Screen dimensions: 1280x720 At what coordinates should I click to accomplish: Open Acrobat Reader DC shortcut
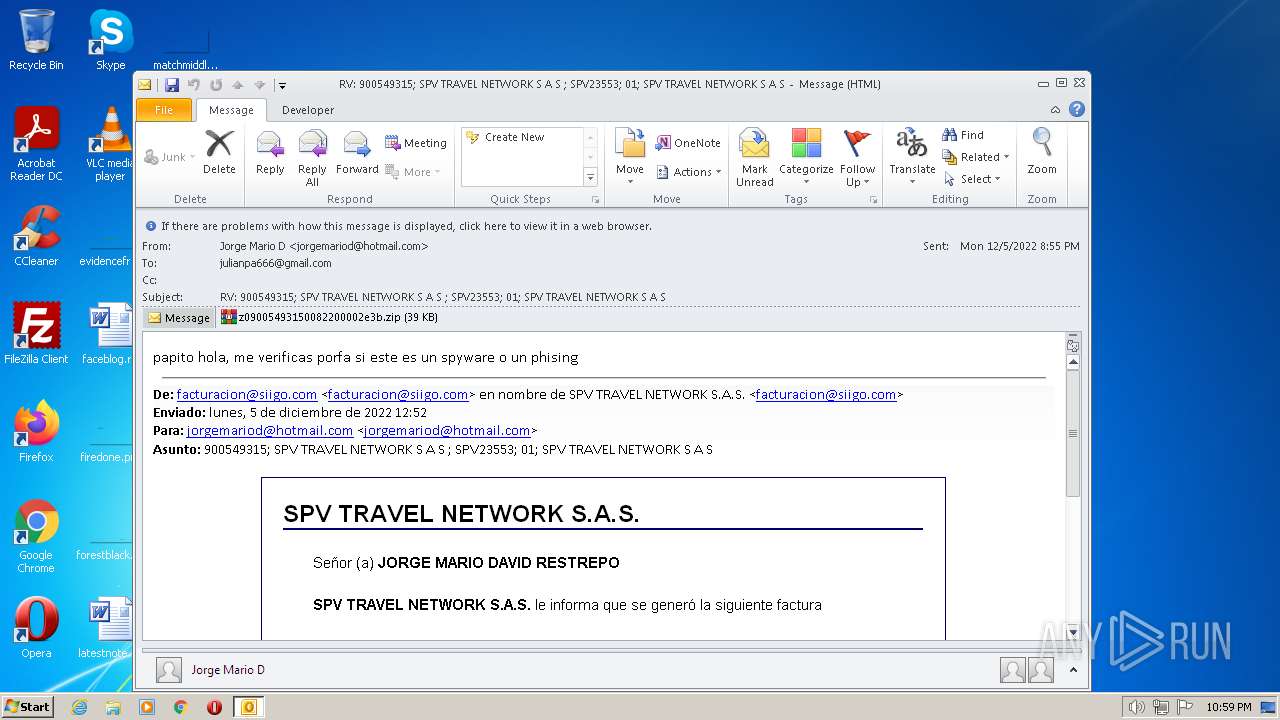[36, 144]
